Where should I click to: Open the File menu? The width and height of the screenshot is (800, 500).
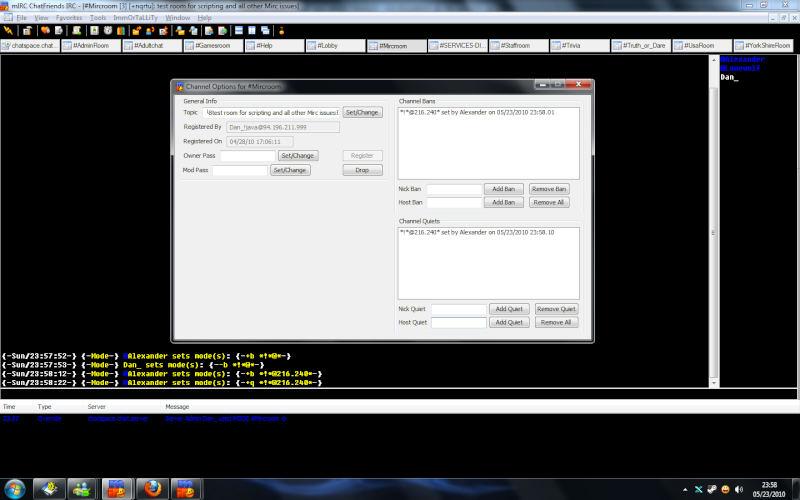click(21, 17)
